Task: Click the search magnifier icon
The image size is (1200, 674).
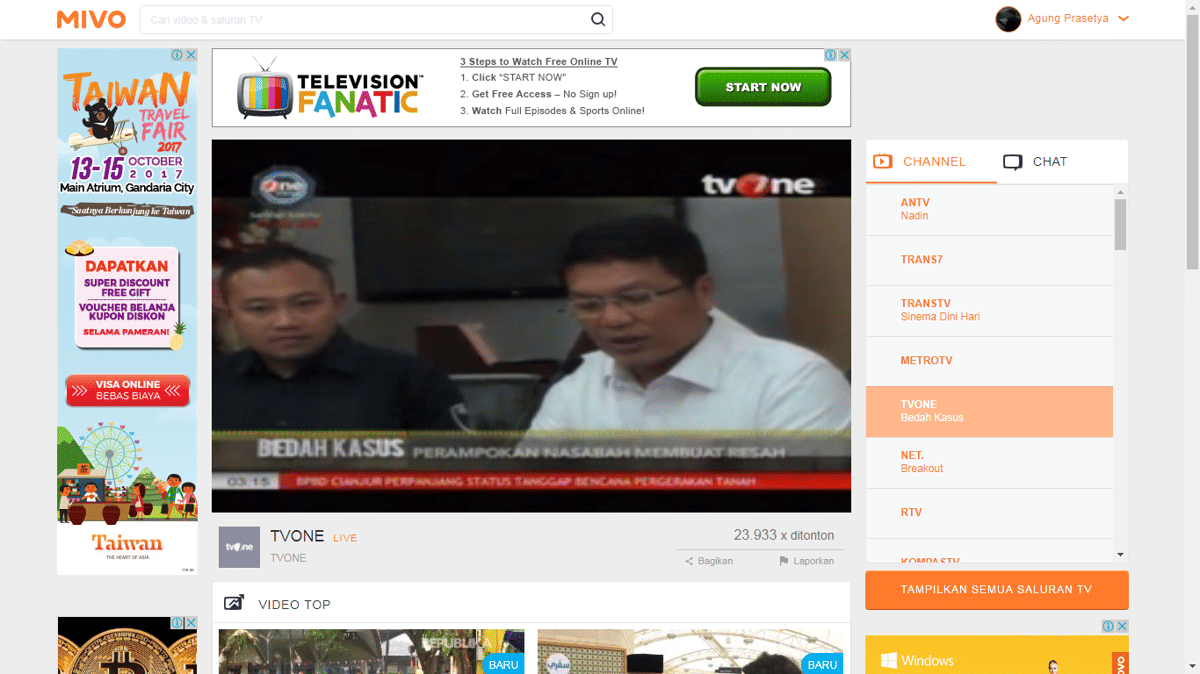Action: 598,19
